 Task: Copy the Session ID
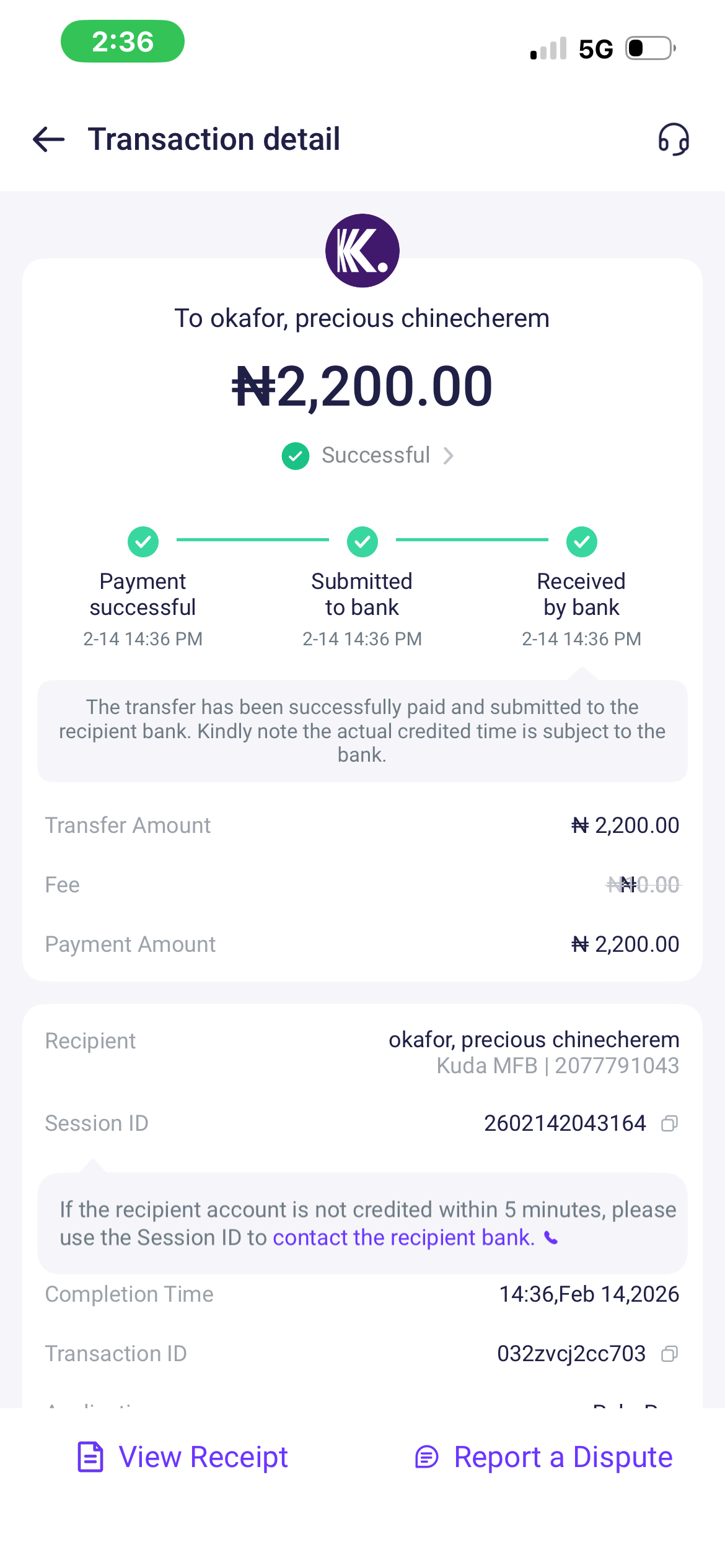[669, 1123]
